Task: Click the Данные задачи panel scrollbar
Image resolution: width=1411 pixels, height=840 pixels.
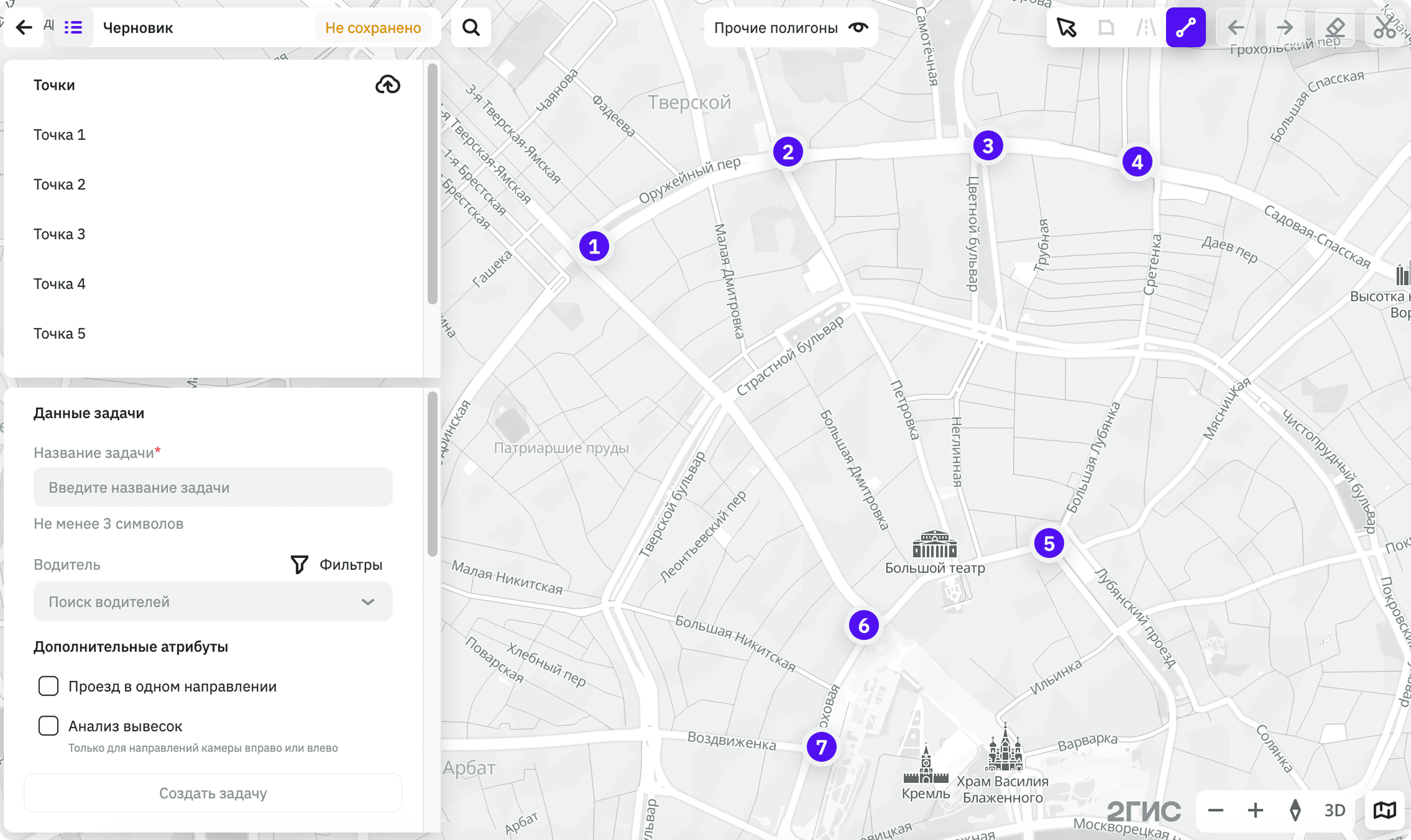Action: (432, 474)
